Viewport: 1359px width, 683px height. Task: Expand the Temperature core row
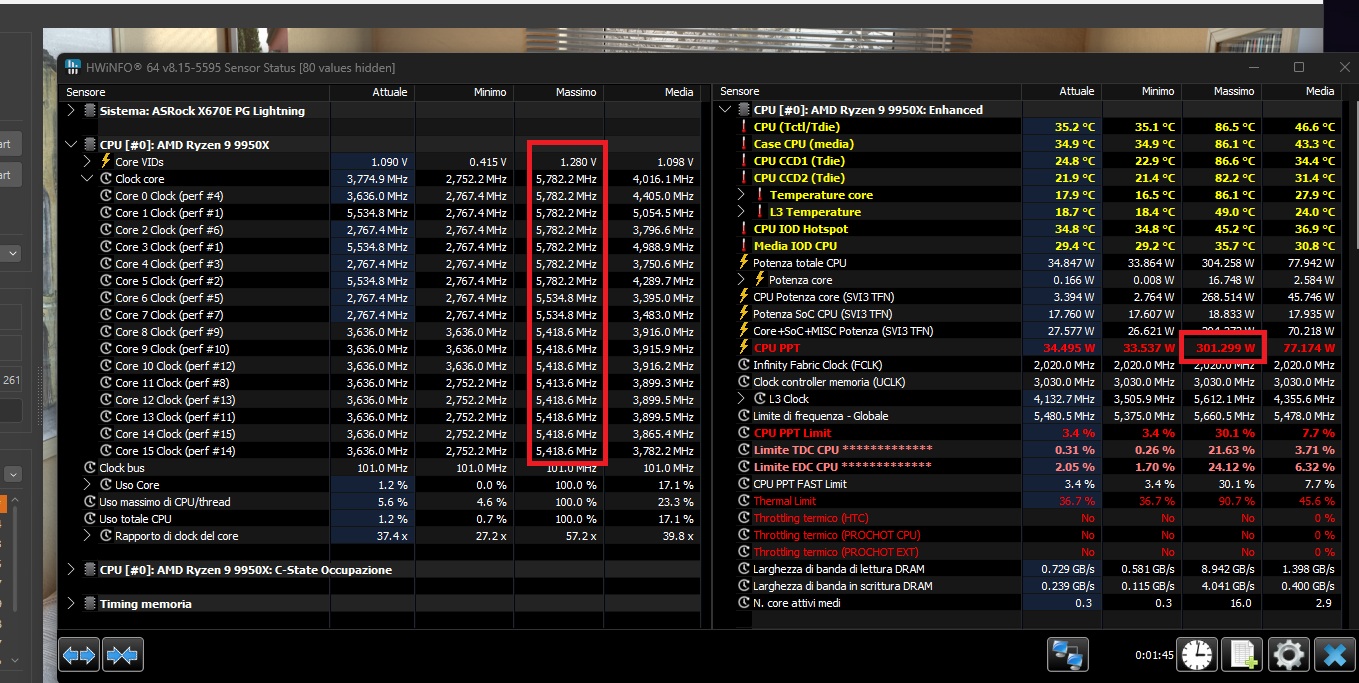[741, 195]
